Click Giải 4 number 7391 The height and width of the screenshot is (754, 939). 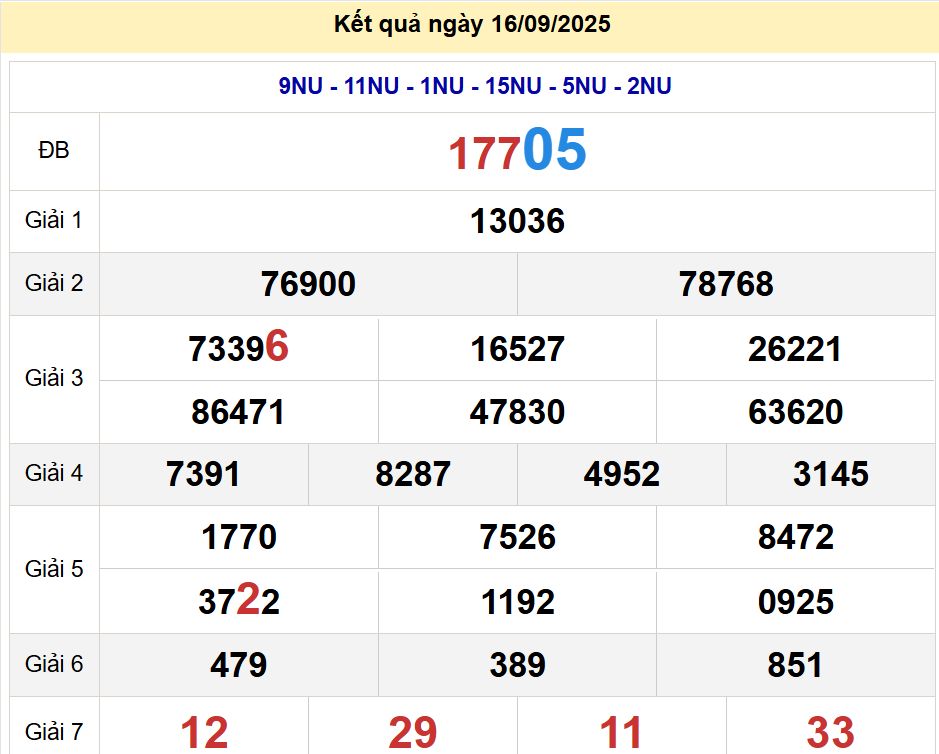(x=204, y=474)
